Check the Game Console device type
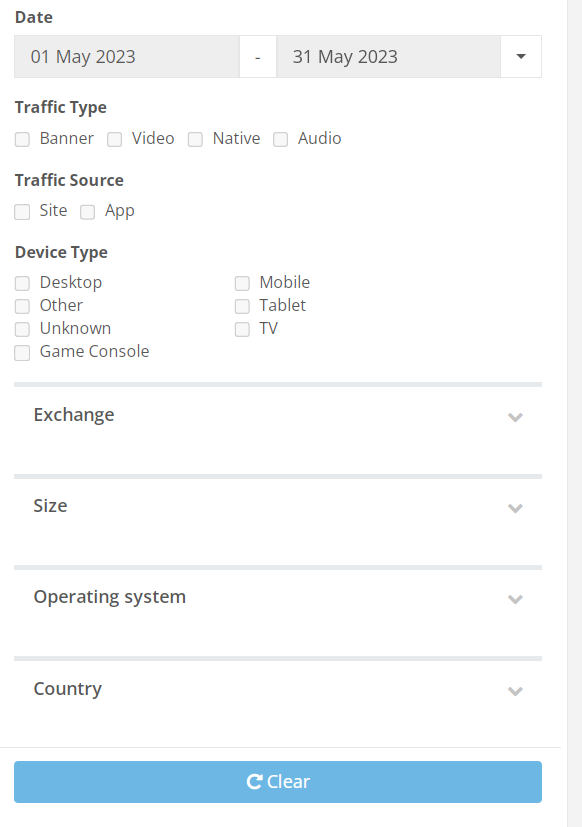The width and height of the screenshot is (582, 827). tap(22, 353)
